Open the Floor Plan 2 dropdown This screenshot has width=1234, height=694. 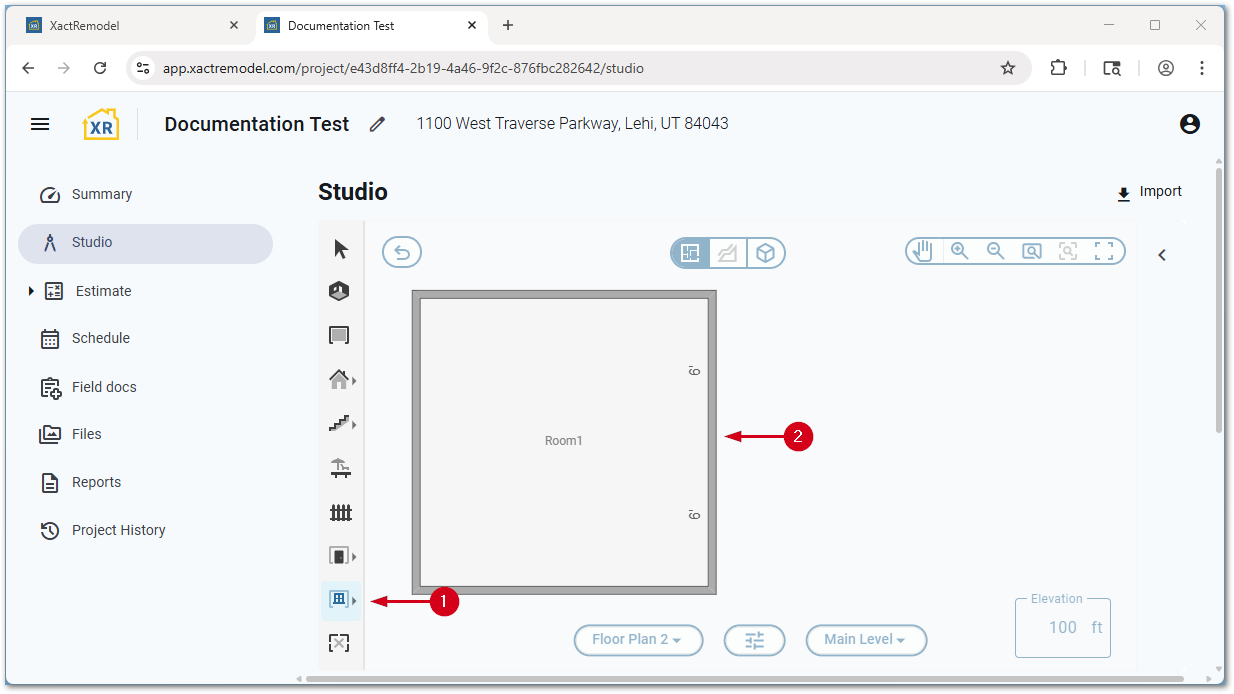(x=638, y=640)
